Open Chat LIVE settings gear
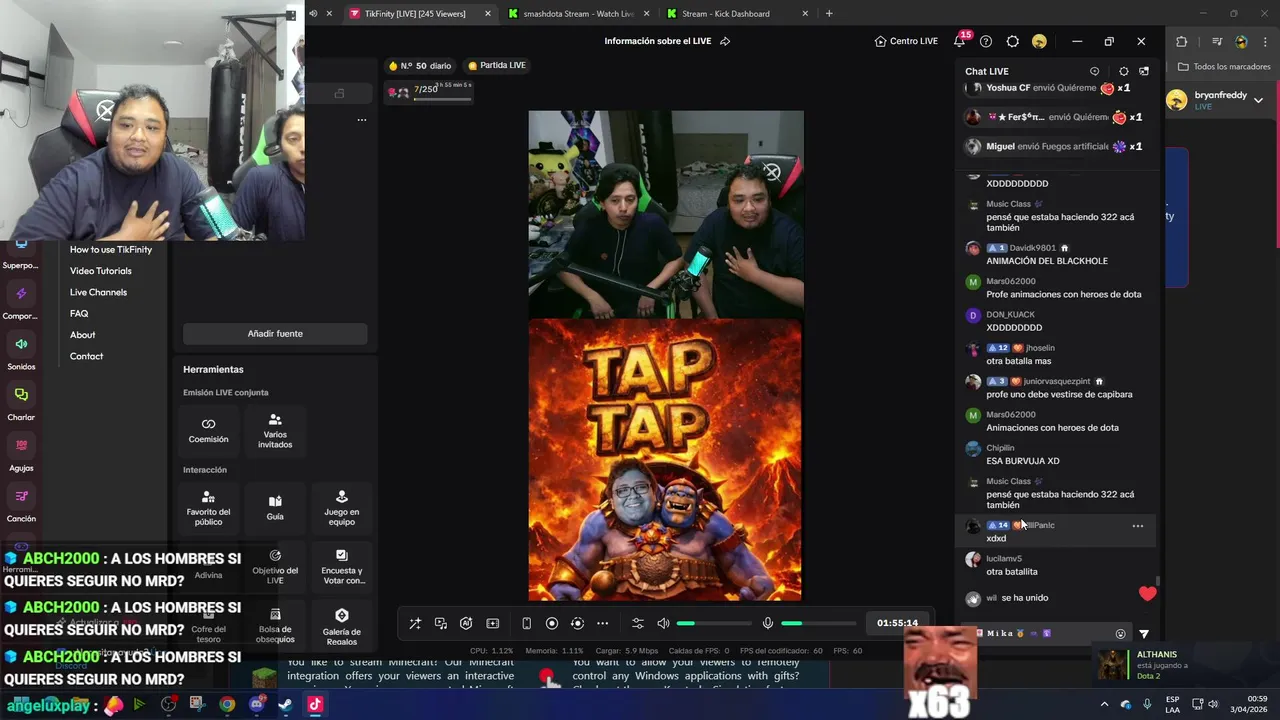 point(1124,71)
